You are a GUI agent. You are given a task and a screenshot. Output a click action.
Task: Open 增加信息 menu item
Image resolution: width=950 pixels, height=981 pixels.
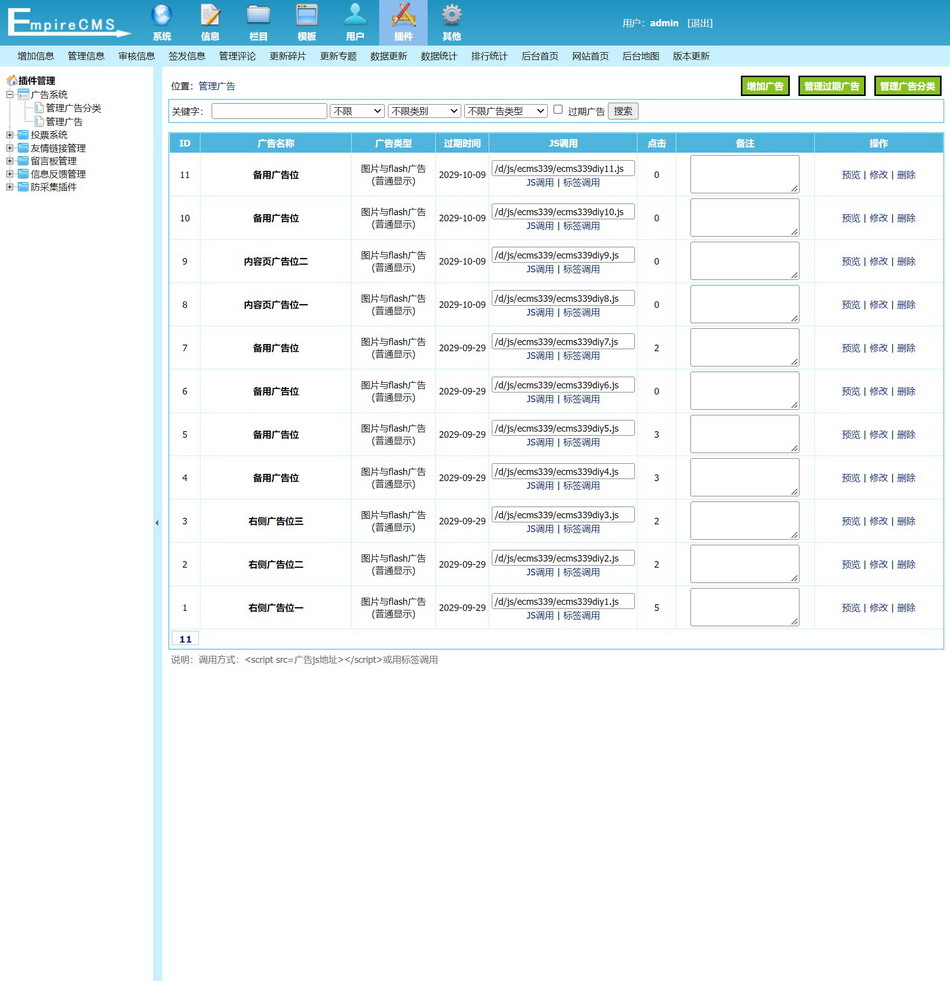tap(36, 56)
